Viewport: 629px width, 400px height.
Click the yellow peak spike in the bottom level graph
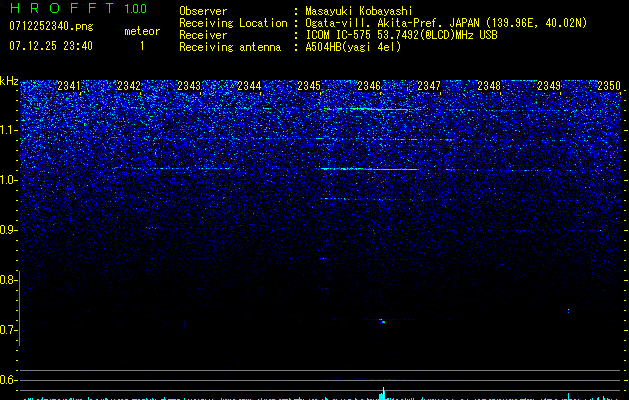coord(383,393)
